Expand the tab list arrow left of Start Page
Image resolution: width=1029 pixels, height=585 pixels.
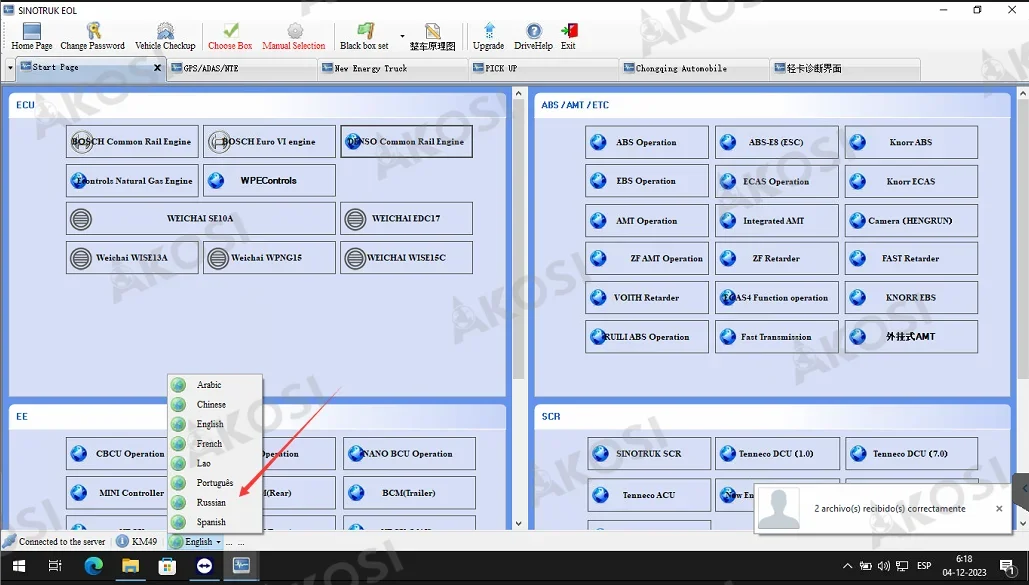point(10,67)
